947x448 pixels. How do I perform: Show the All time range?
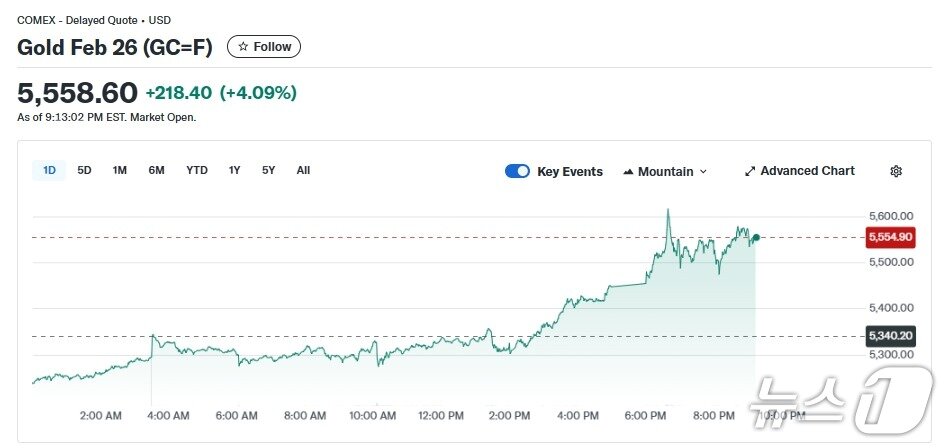[x=303, y=170]
